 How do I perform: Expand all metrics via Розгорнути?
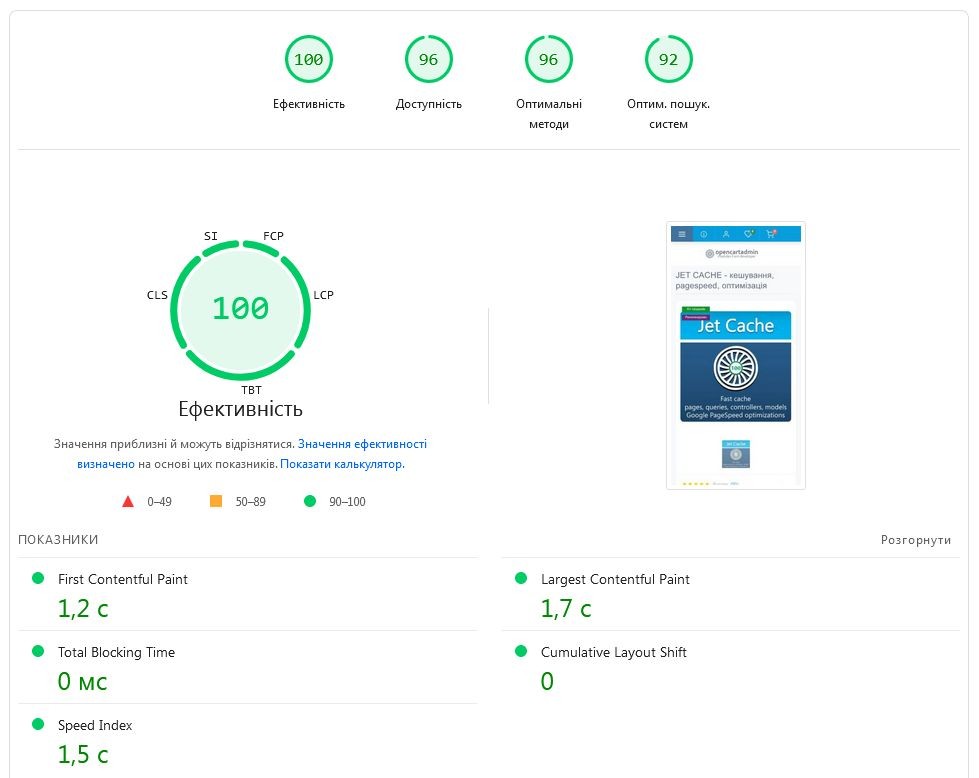click(916, 539)
